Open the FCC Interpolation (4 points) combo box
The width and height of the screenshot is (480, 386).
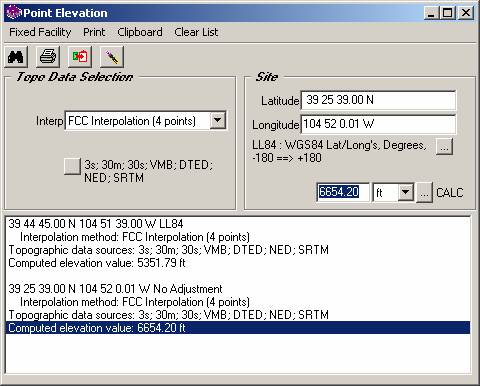[145, 121]
